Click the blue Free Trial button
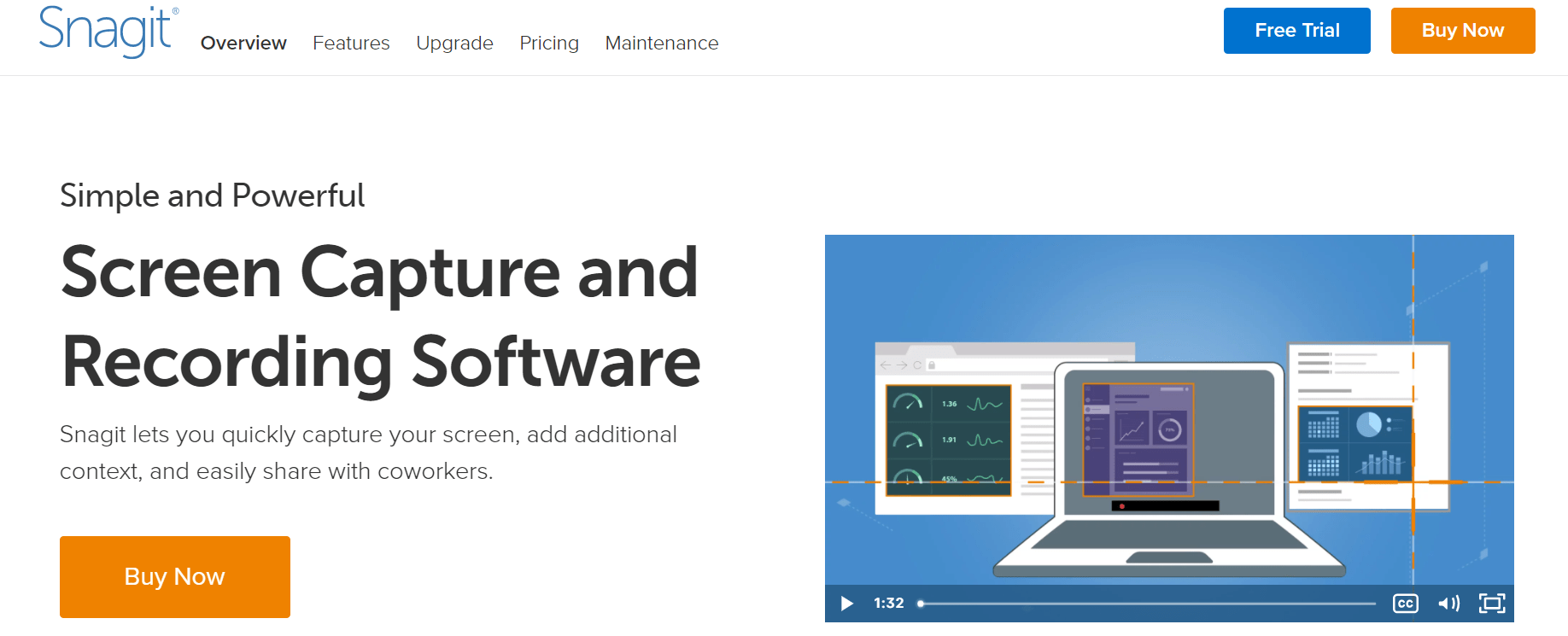This screenshot has width=1568, height=636. pyautogui.click(x=1296, y=31)
